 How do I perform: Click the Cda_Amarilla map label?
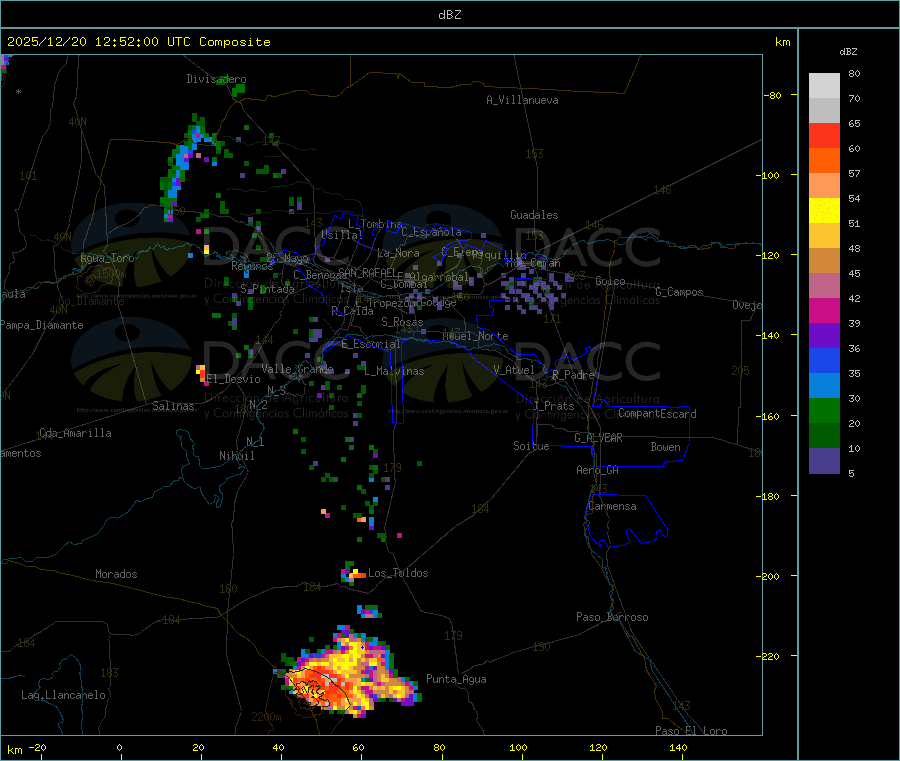75,433
